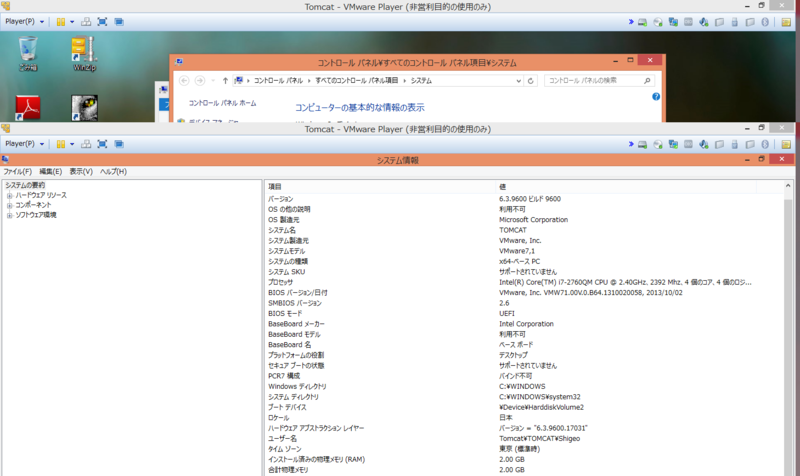Viewport: 800px width, 476px height.
Task: Click the コントロール パネルの検索 search box
Action: pyautogui.click(x=599, y=81)
